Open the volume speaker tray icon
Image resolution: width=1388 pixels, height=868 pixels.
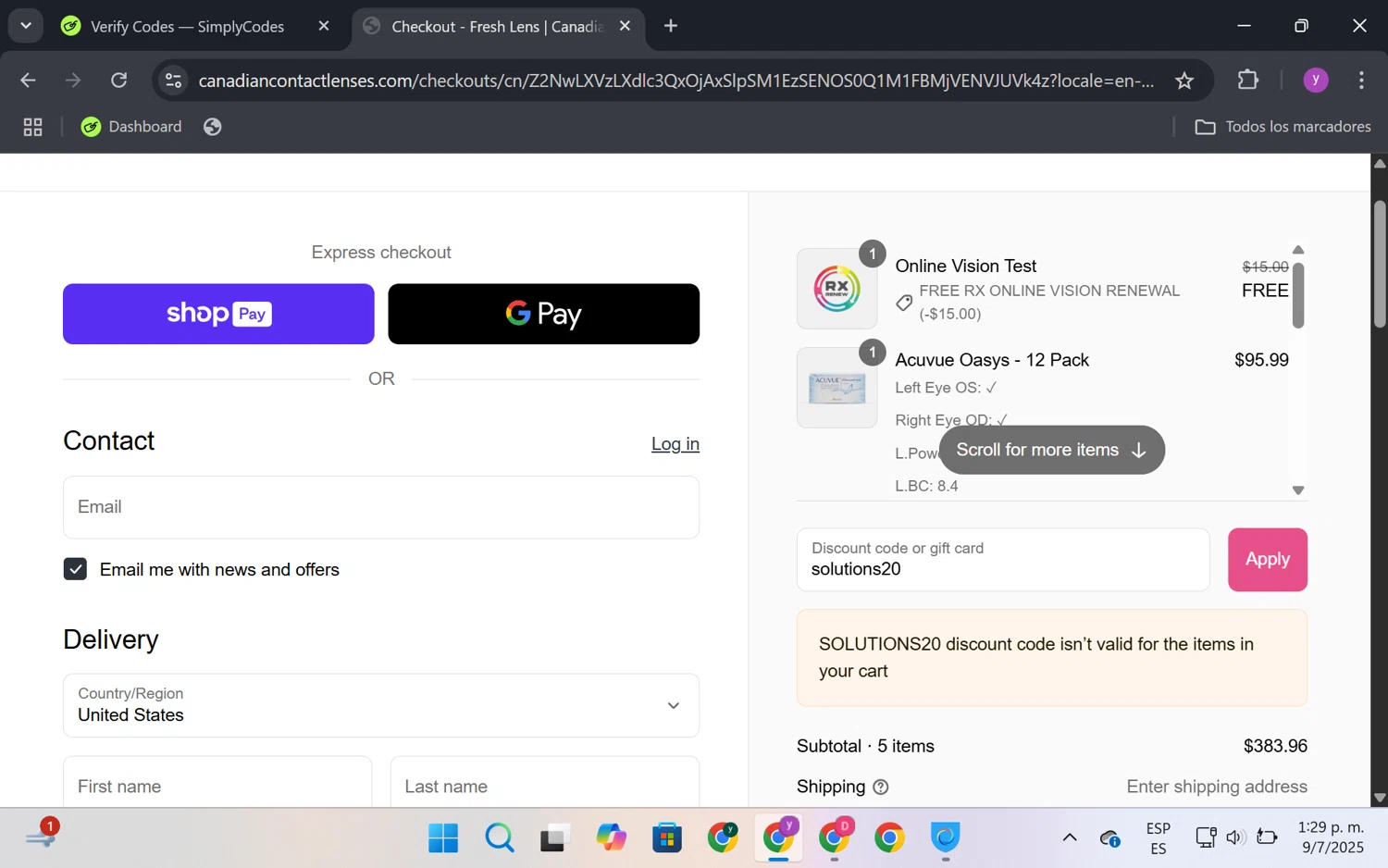tap(1234, 837)
